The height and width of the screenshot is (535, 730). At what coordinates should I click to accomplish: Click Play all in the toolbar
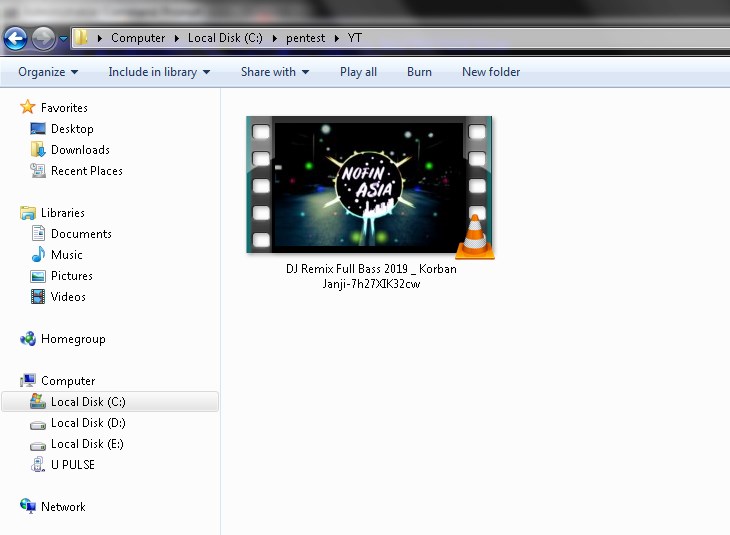[x=358, y=72]
